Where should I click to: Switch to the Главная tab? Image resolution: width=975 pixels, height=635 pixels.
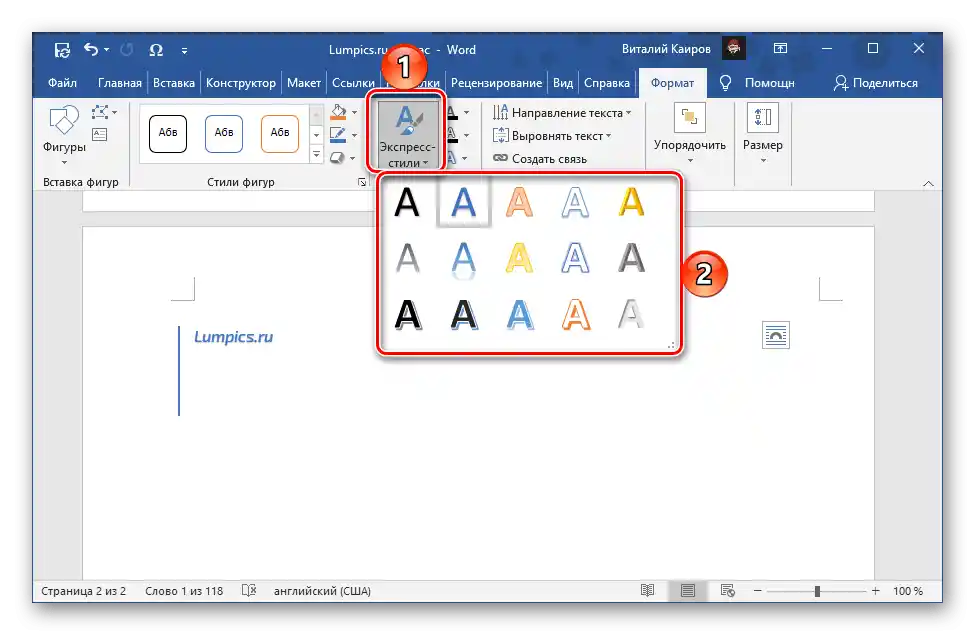click(x=119, y=83)
